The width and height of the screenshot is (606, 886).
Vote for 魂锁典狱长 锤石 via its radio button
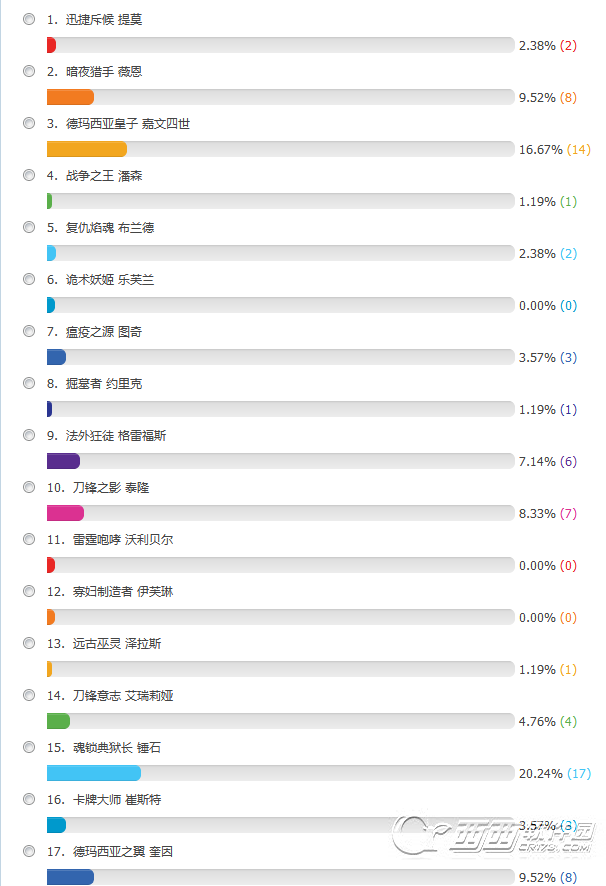[29, 747]
